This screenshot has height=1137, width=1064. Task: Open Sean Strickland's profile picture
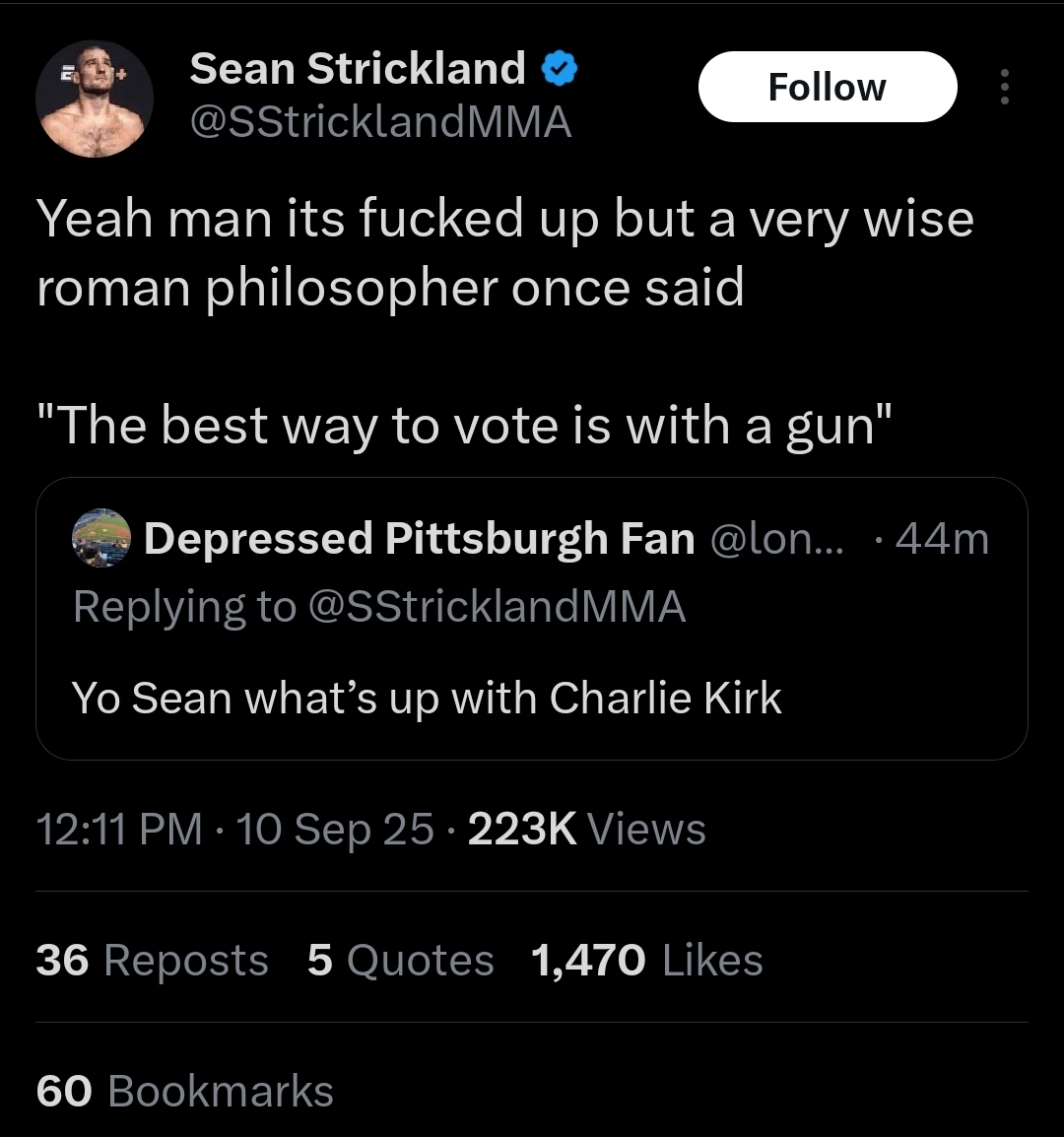[95, 99]
